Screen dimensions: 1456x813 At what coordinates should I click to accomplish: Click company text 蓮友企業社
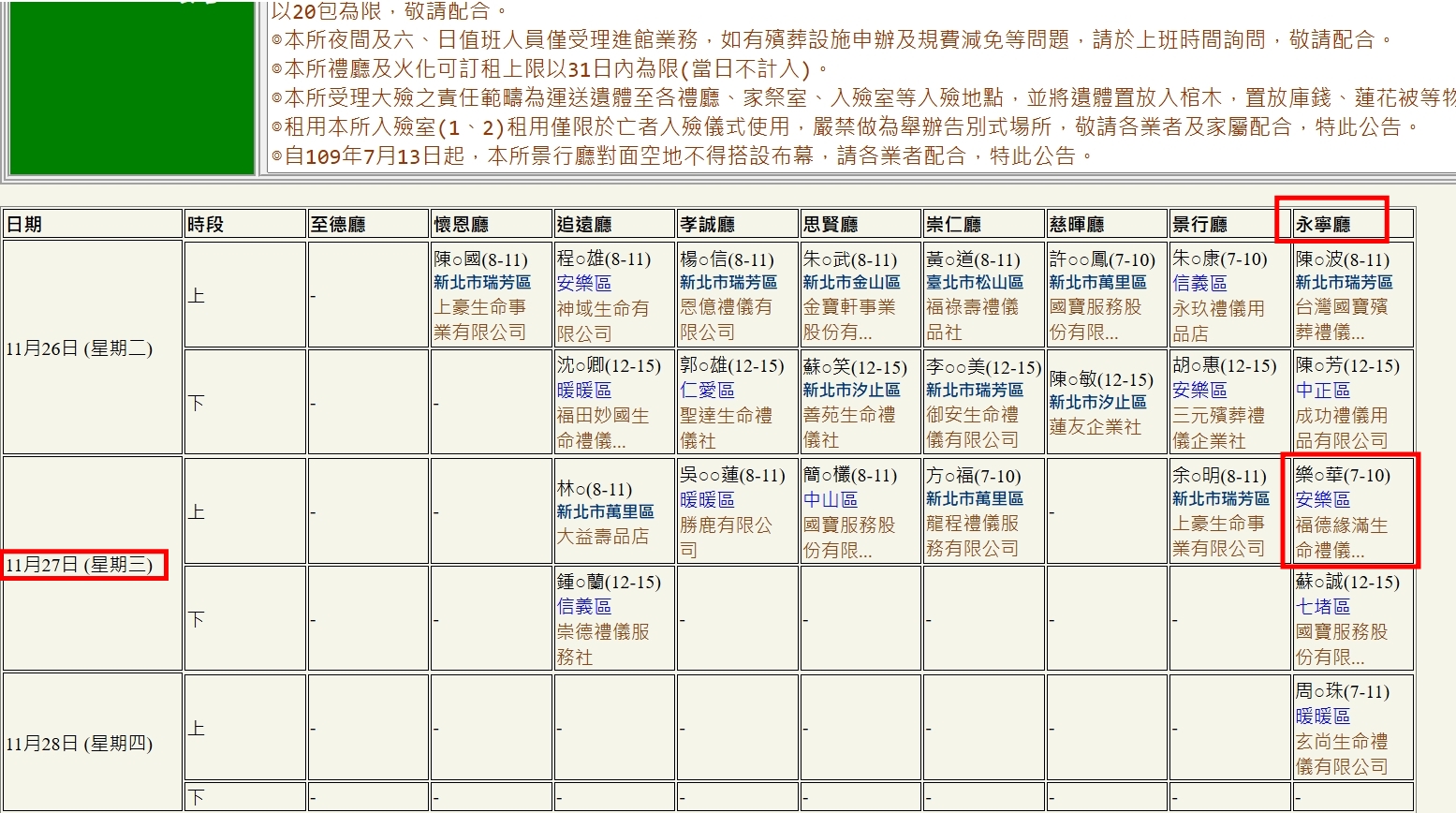[1096, 427]
